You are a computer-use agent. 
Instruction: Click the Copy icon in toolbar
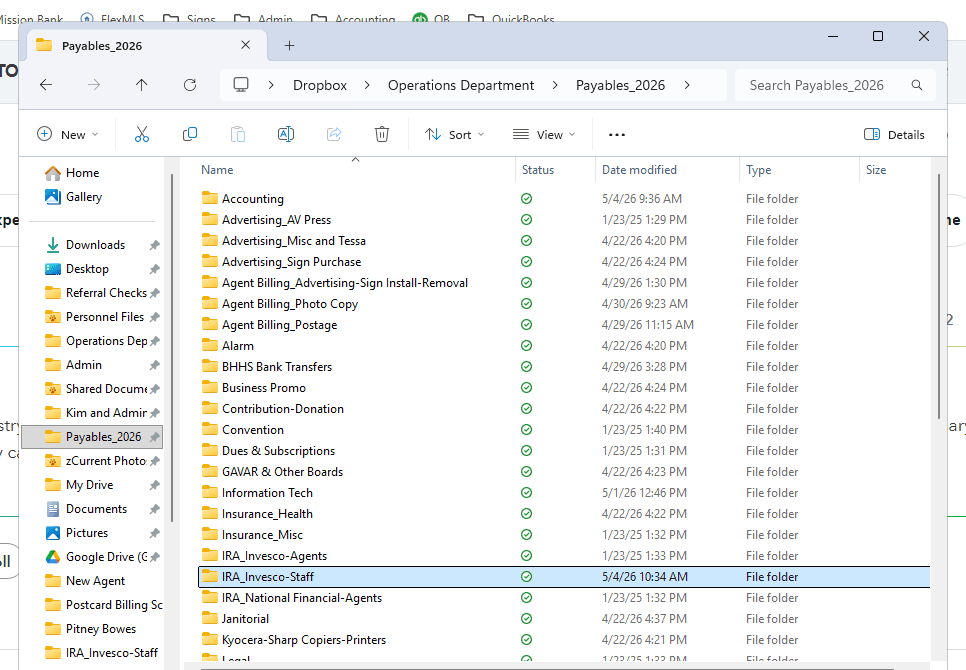pyautogui.click(x=190, y=134)
